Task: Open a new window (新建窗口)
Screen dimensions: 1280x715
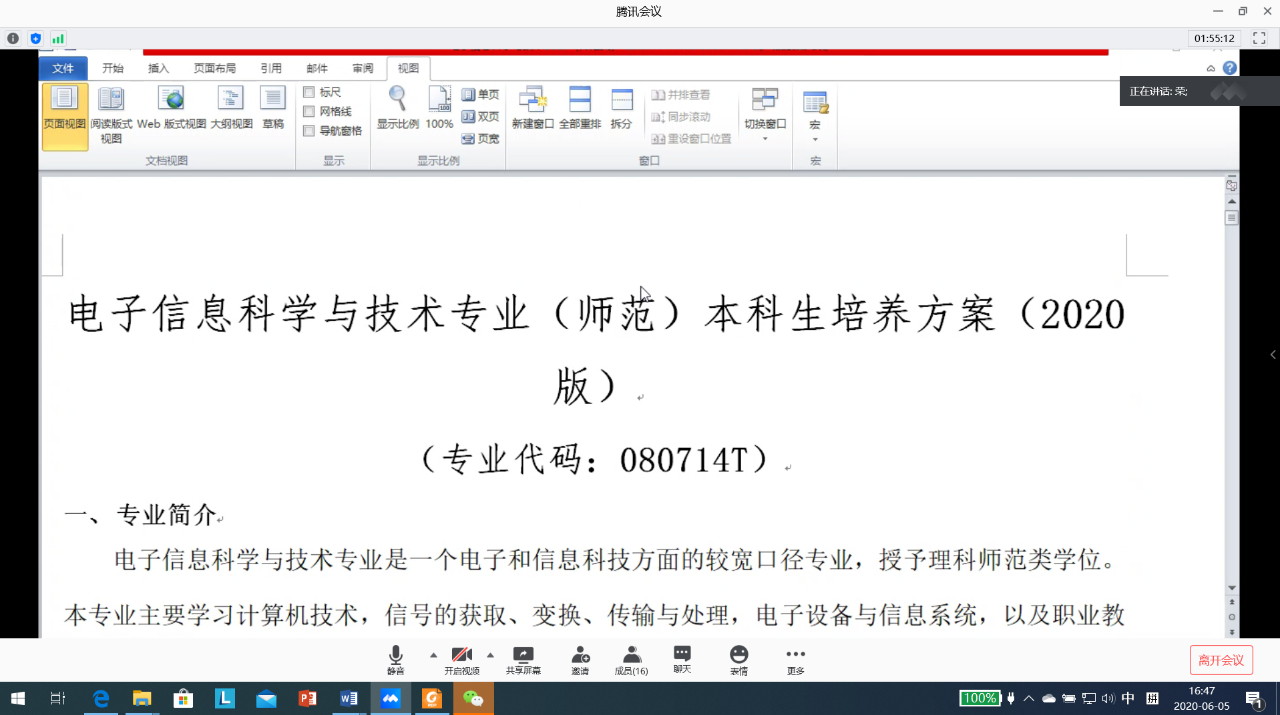Action: pyautogui.click(x=532, y=110)
